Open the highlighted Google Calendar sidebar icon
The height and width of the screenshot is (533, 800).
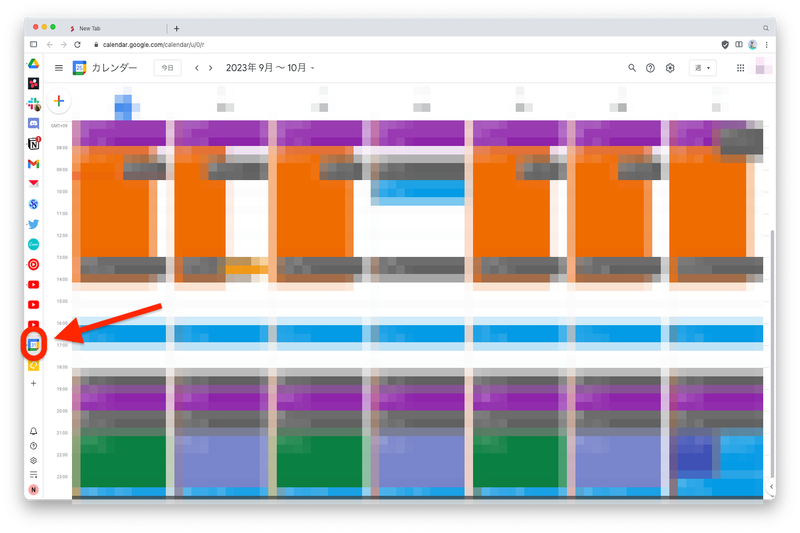tap(33, 344)
